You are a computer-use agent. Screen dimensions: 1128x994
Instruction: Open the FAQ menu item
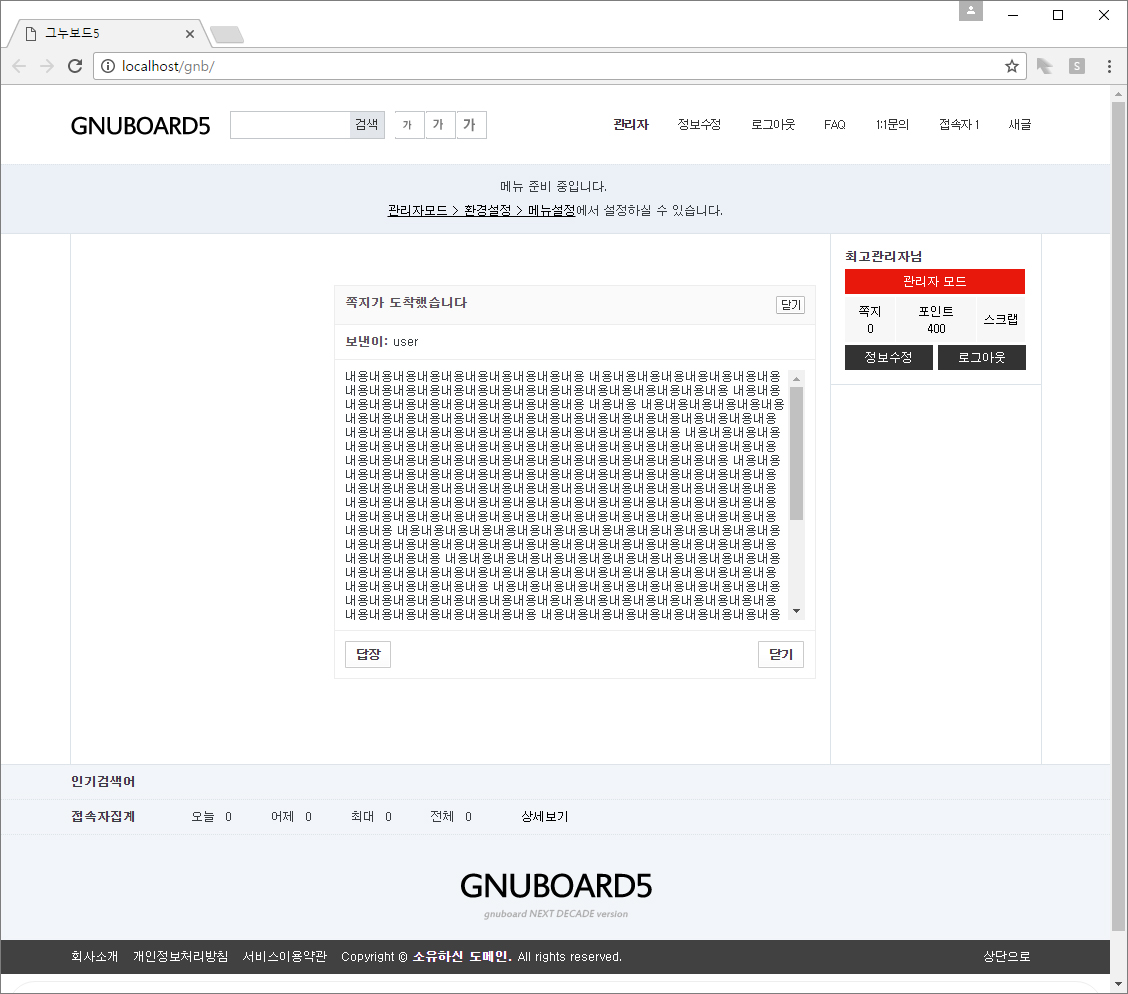[834, 124]
